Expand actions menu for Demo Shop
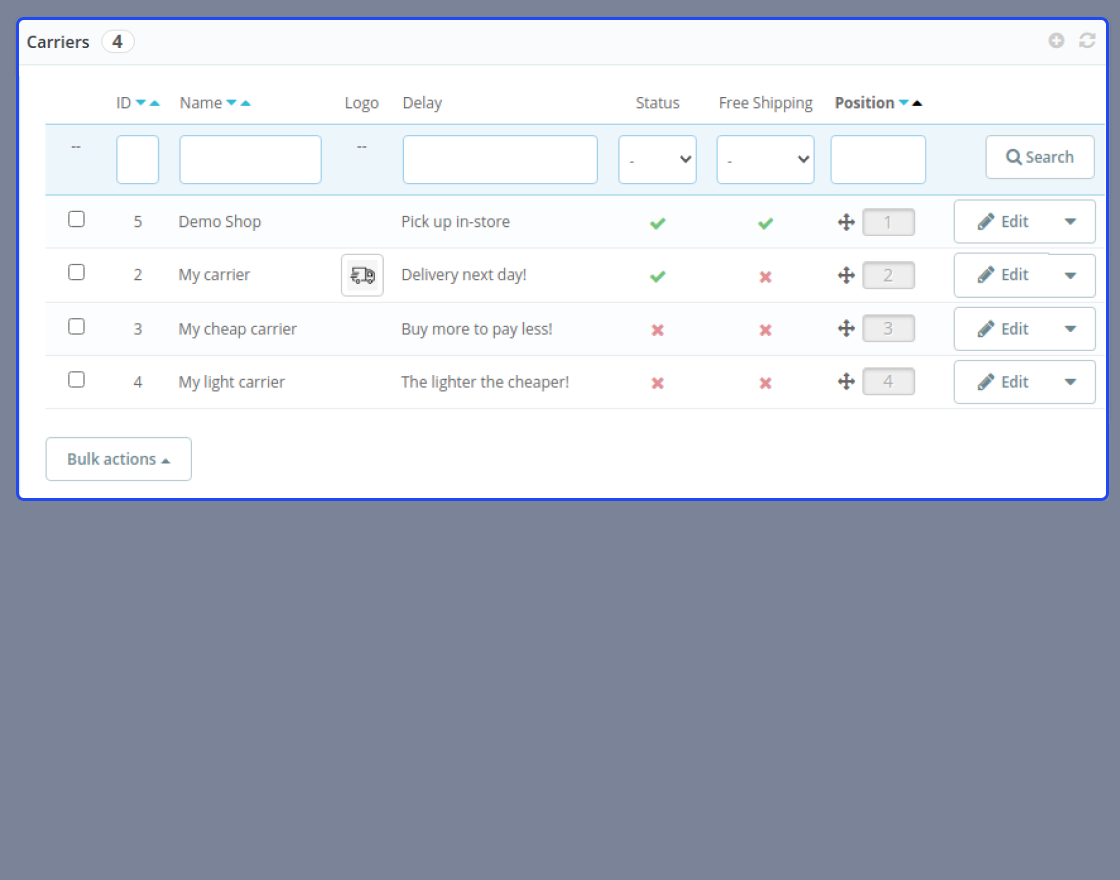The height and width of the screenshot is (880, 1120). click(x=1071, y=221)
